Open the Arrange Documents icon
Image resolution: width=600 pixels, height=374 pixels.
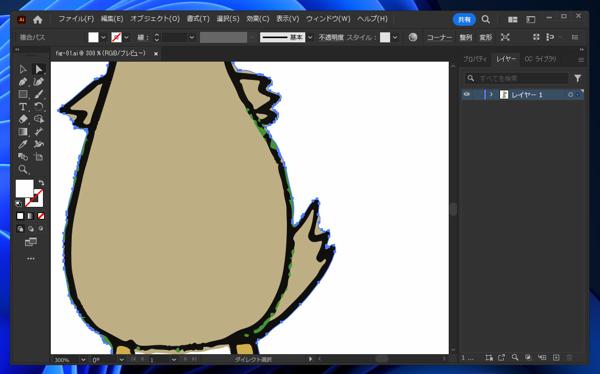pyautogui.click(x=512, y=20)
